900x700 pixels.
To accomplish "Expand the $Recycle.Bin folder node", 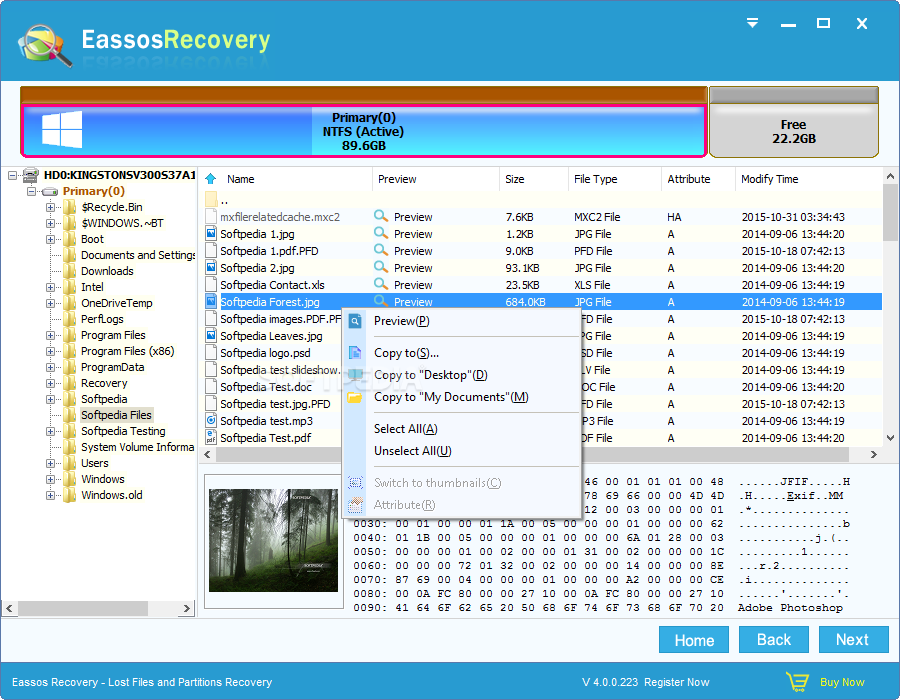I will [x=51, y=207].
